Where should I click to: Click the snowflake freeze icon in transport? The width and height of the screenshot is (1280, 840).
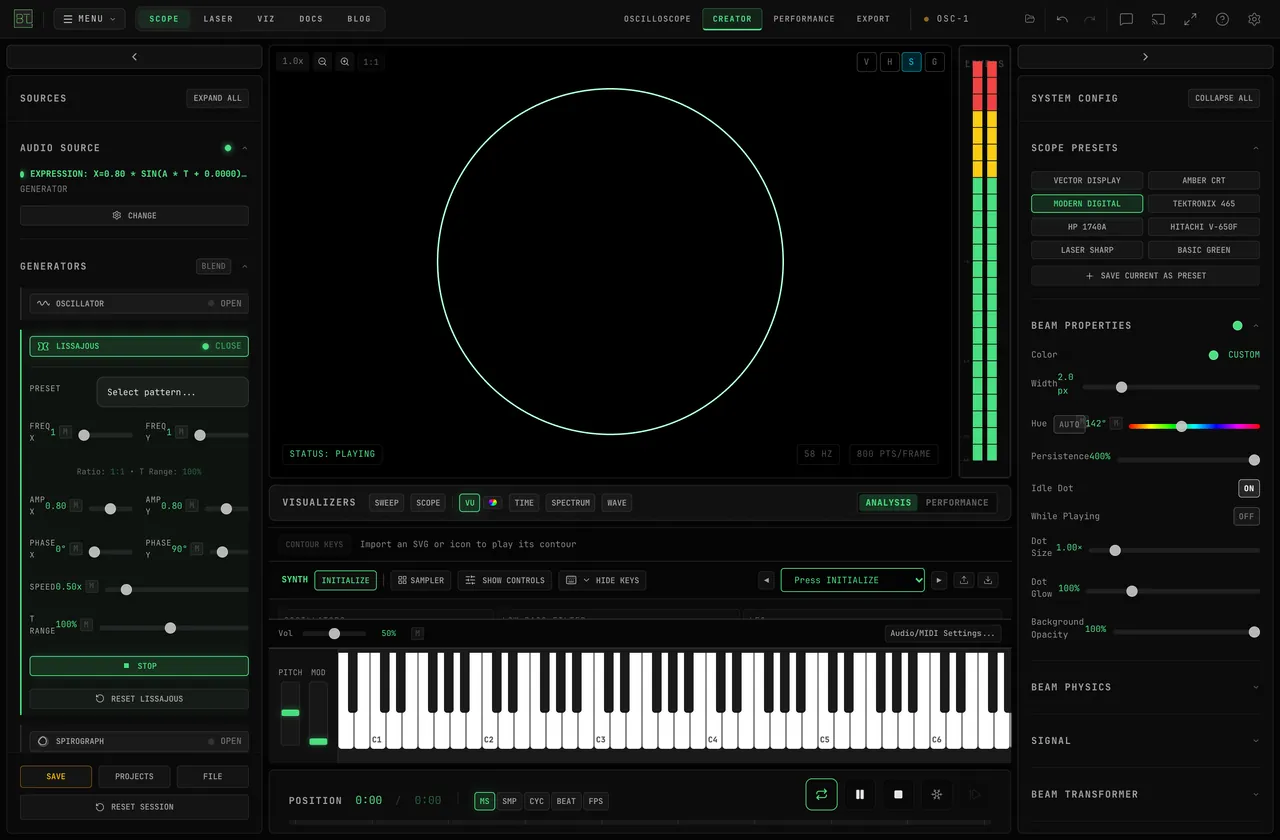[x=937, y=795]
